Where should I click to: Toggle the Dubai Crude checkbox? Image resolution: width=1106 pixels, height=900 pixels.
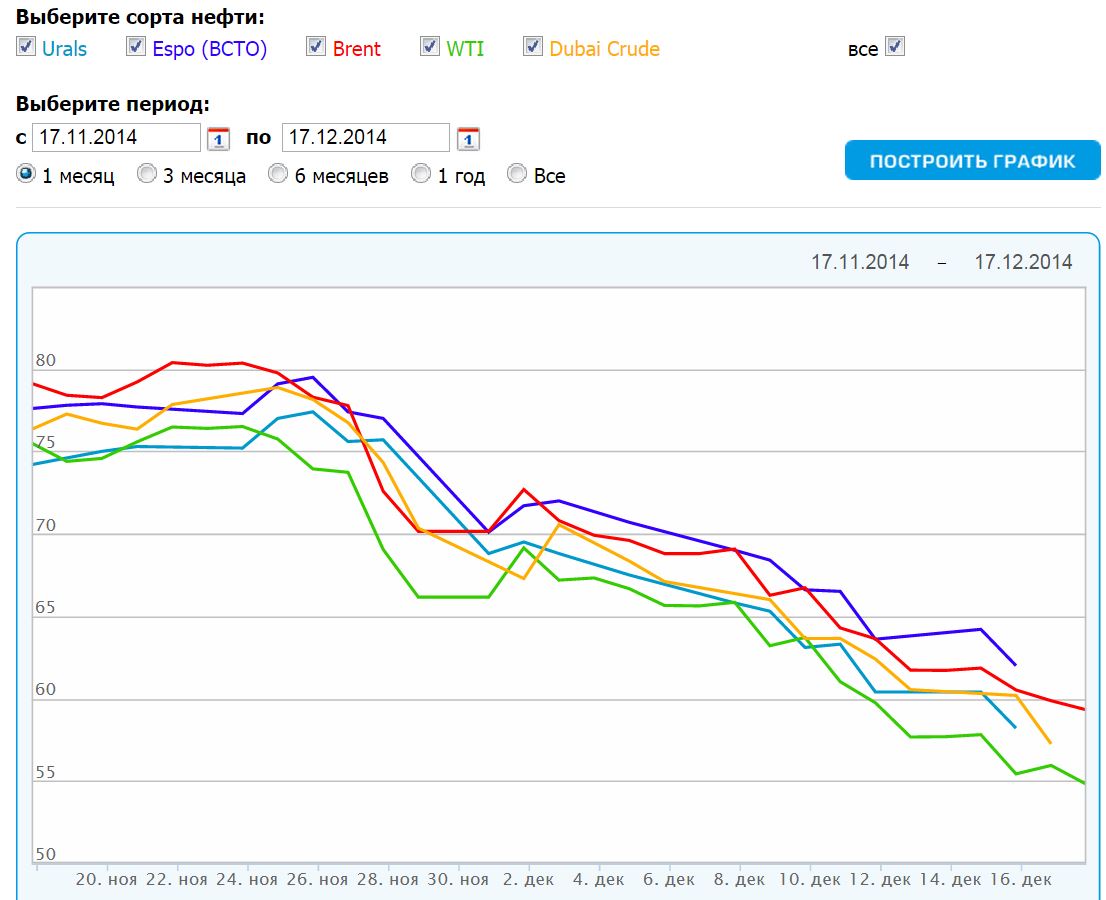tap(533, 46)
